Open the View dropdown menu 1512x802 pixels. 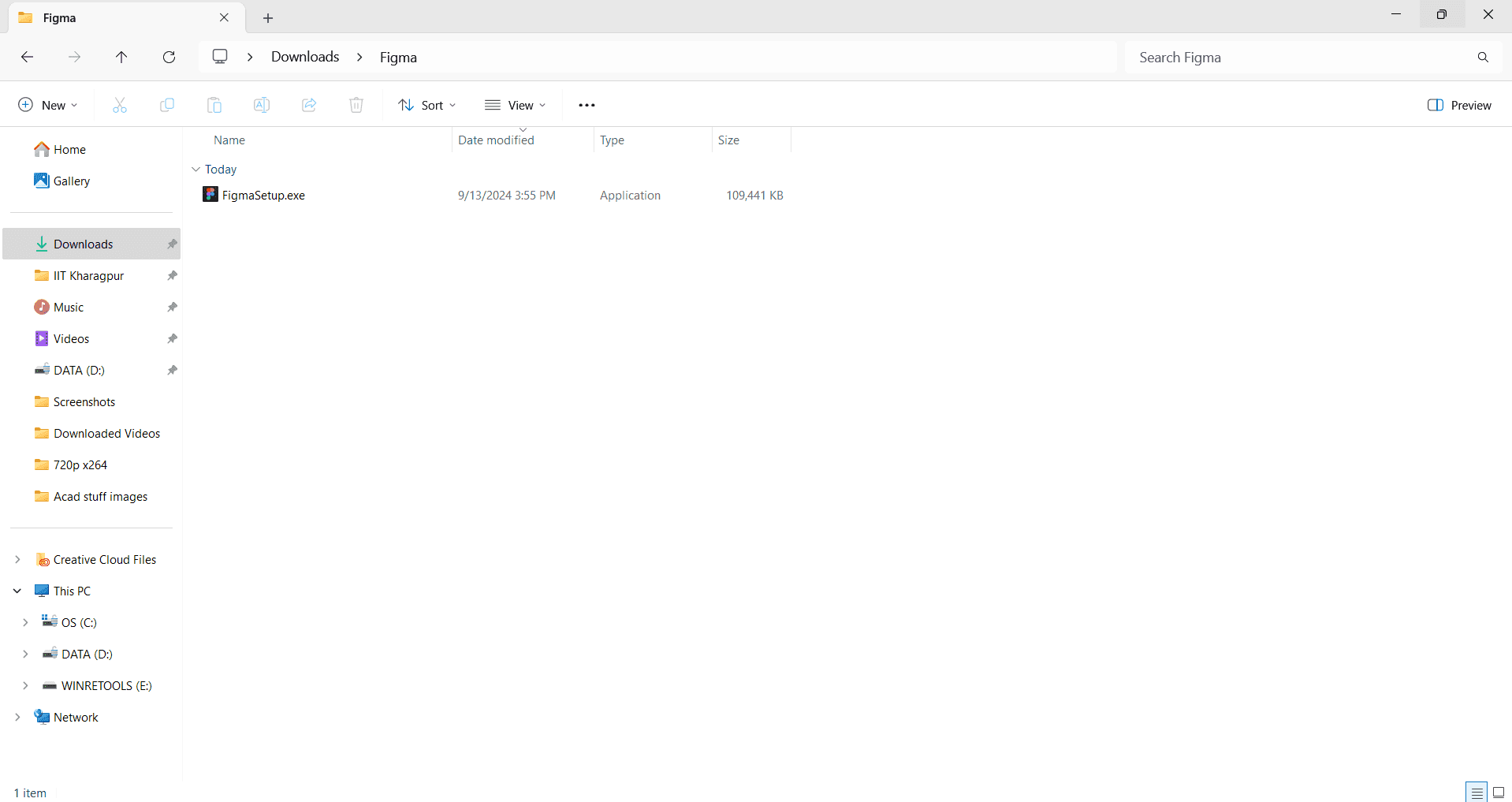click(x=516, y=104)
